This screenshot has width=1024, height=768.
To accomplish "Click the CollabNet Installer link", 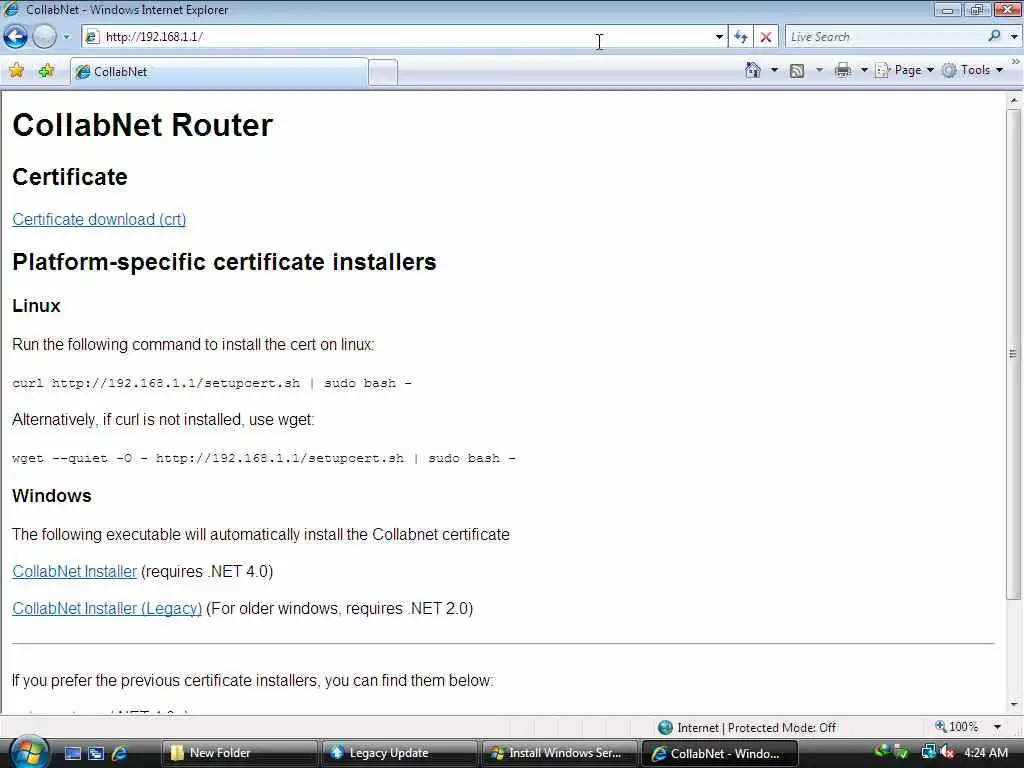I will (x=74, y=571).
